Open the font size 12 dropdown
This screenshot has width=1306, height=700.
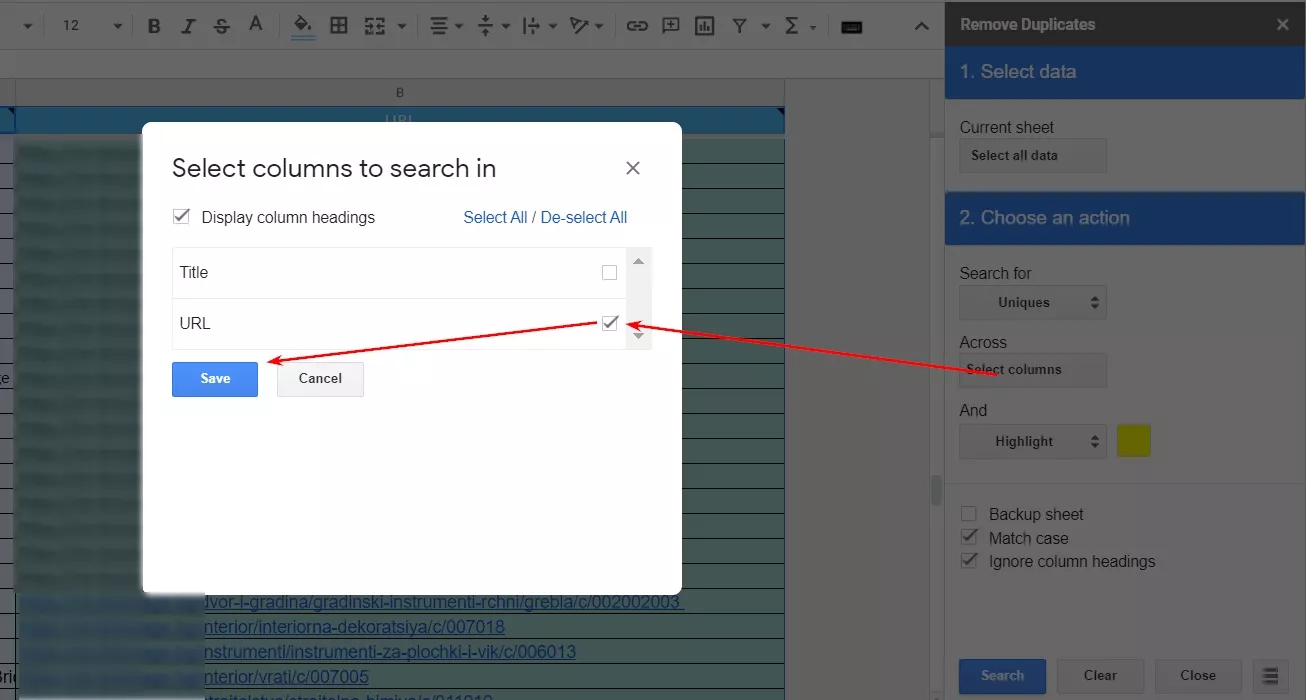pyautogui.click(x=91, y=26)
